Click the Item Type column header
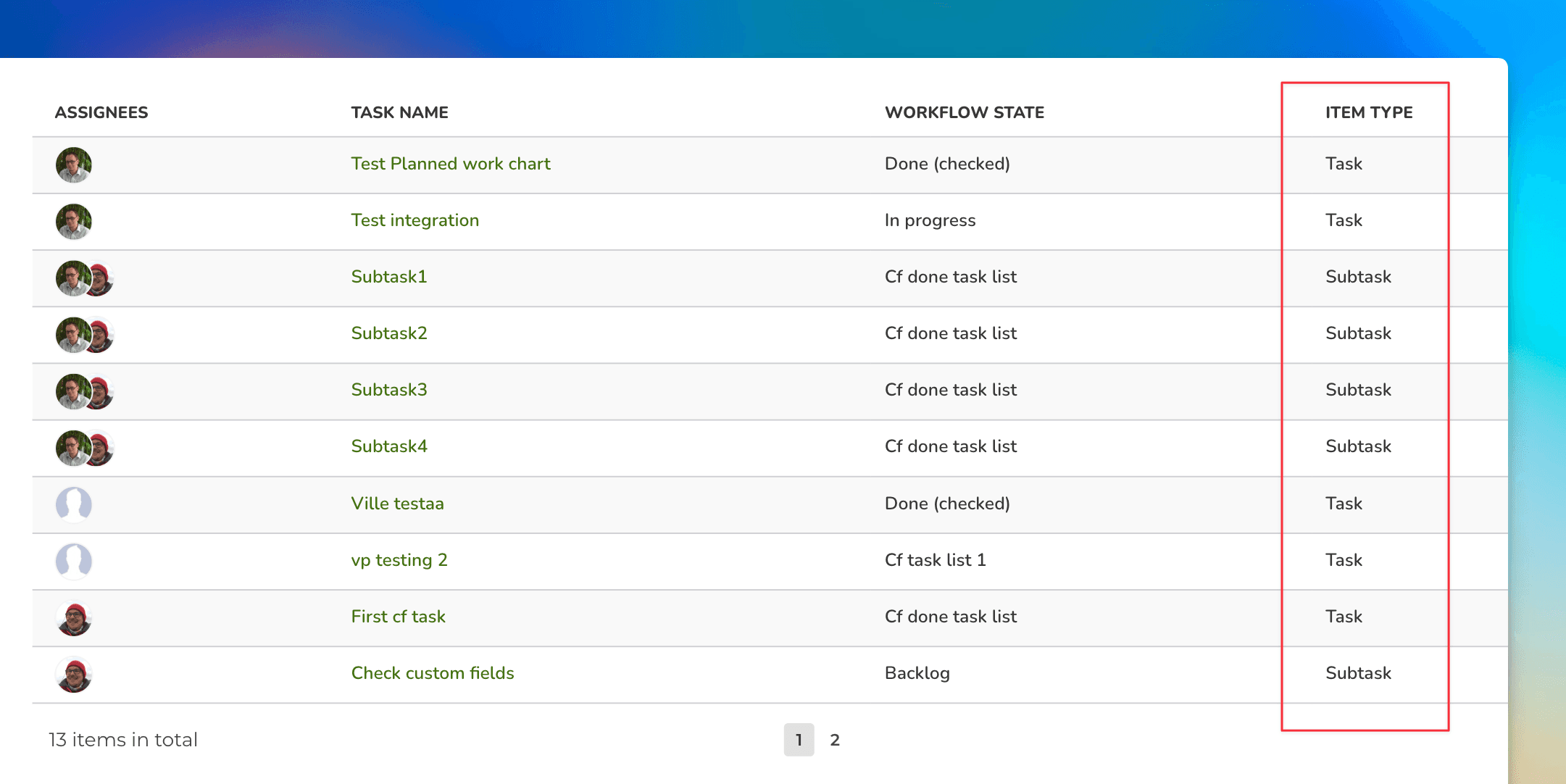This screenshot has width=1566, height=784. (1368, 112)
